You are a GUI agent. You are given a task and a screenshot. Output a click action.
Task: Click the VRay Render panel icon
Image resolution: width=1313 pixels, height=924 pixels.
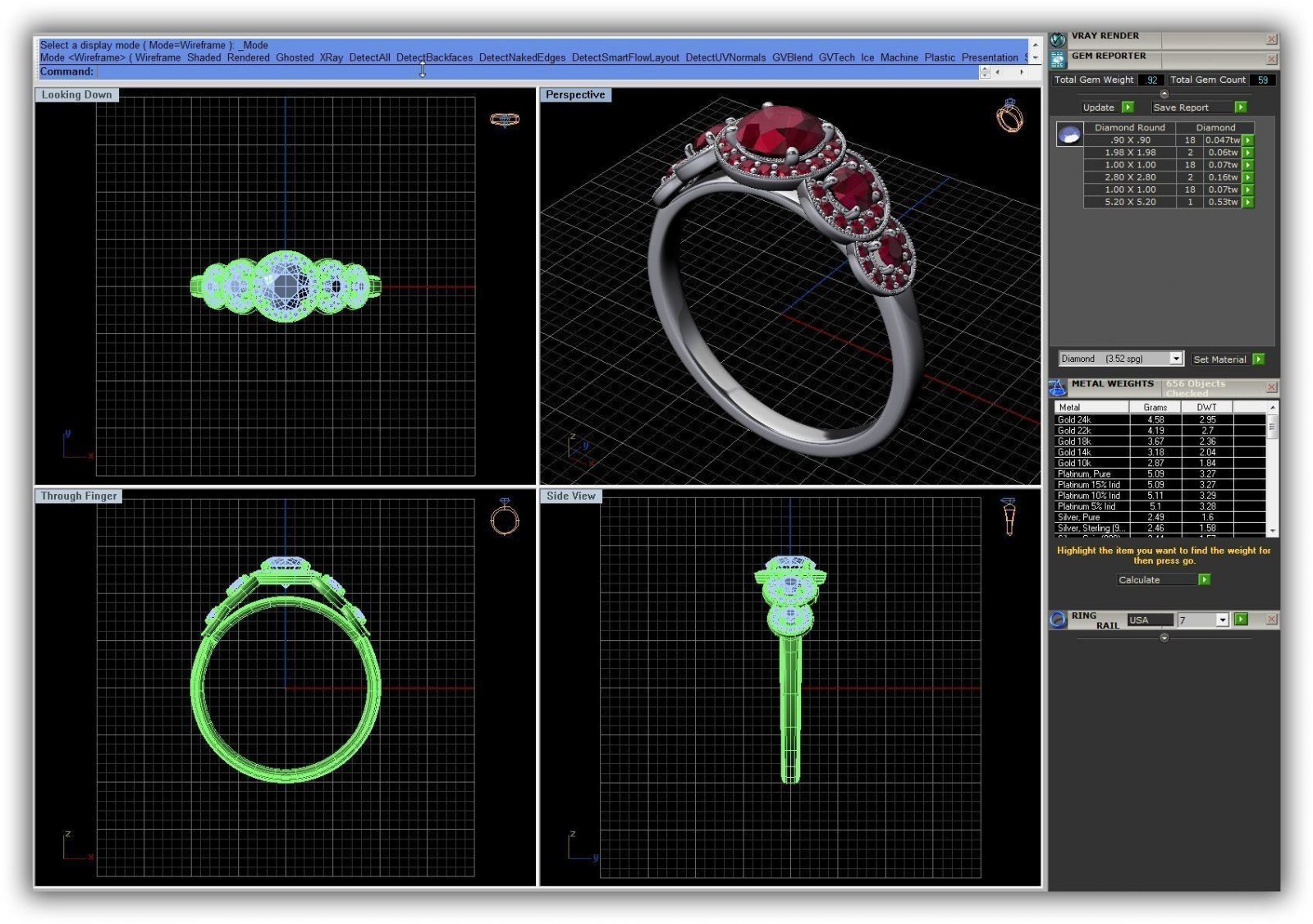pyautogui.click(x=1059, y=39)
